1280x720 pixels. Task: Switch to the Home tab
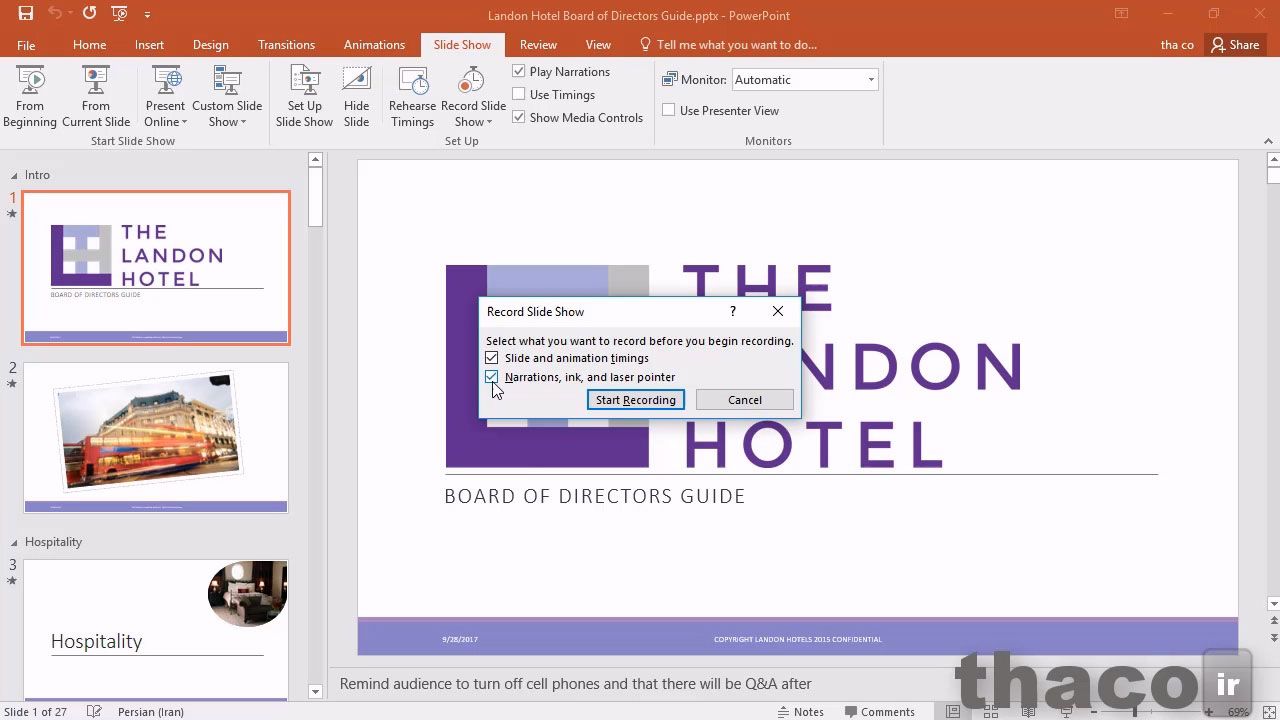point(89,45)
